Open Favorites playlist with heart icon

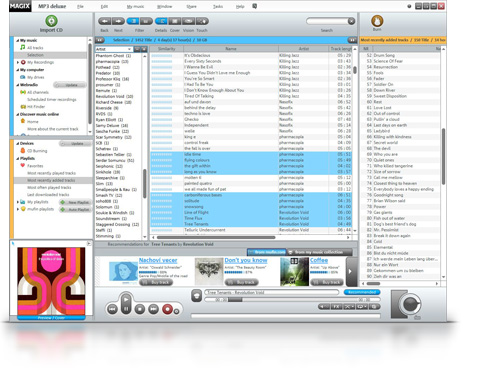coord(32,166)
